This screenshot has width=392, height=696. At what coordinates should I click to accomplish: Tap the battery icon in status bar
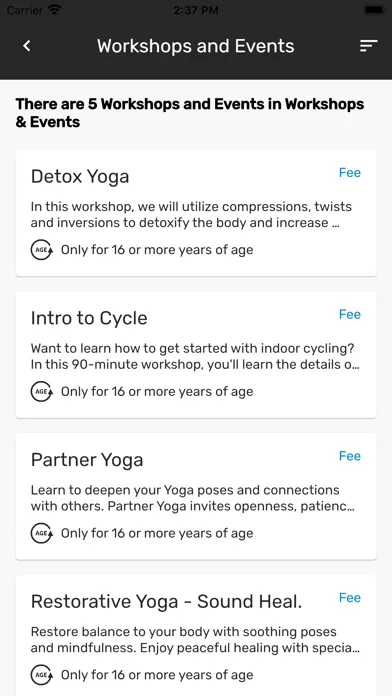pos(374,9)
